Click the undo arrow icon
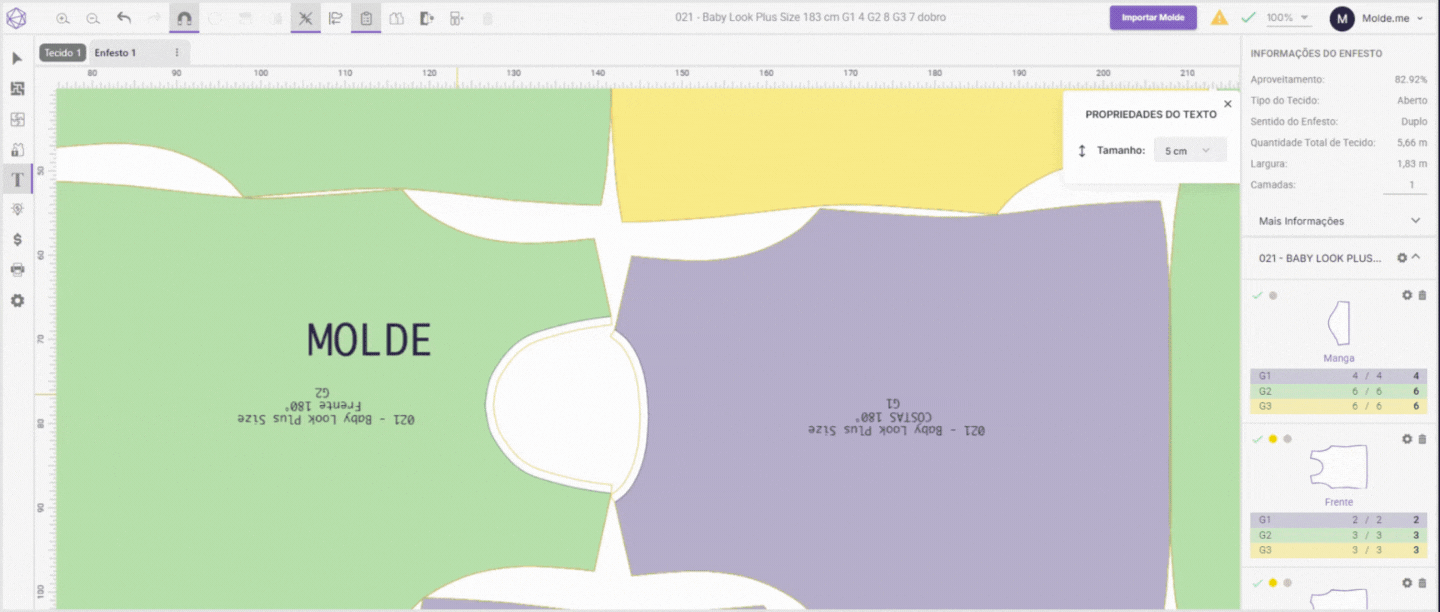Viewport: 1440px width, 612px height. coord(124,18)
